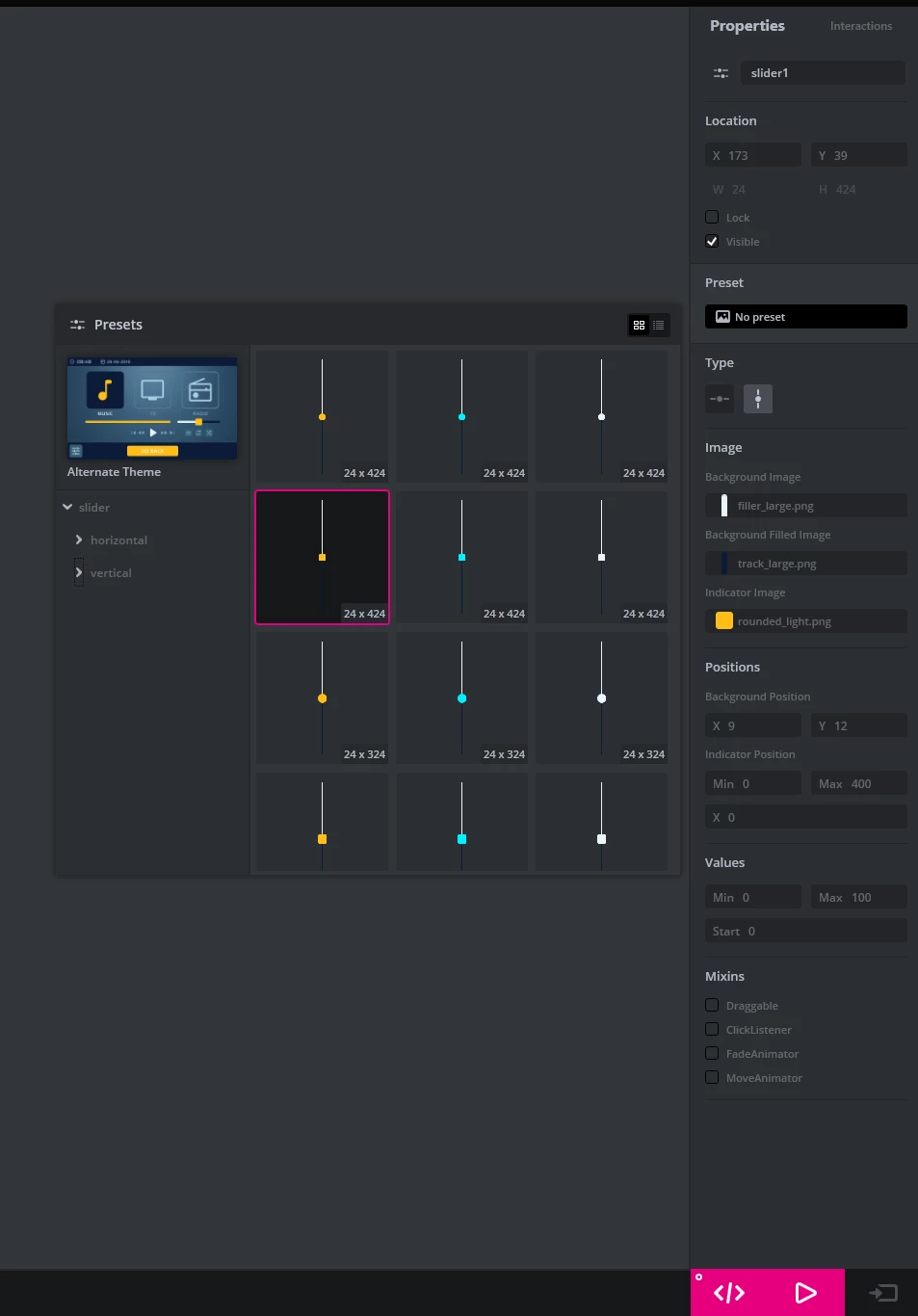918x1316 pixels.
Task: Click the Presets panel slider icon
Action: (x=78, y=325)
